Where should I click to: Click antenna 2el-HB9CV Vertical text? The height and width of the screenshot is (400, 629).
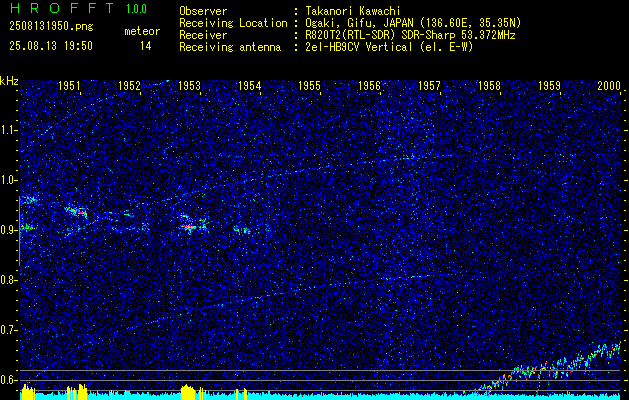point(389,47)
